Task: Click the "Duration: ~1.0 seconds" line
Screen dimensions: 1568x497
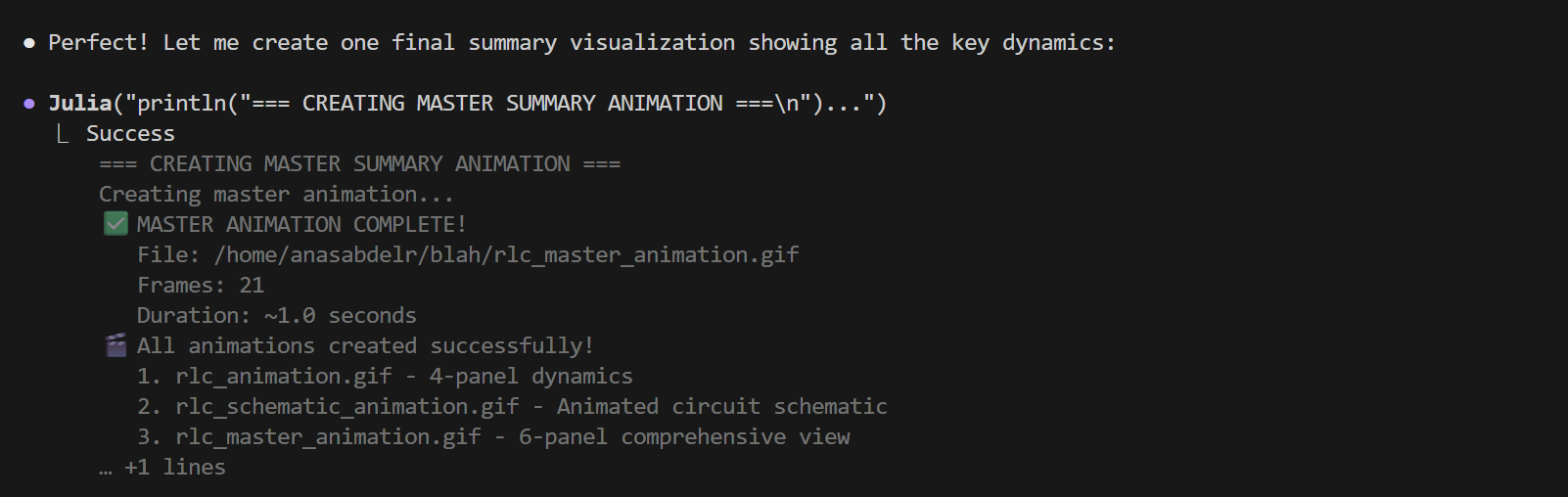Action: (x=276, y=316)
